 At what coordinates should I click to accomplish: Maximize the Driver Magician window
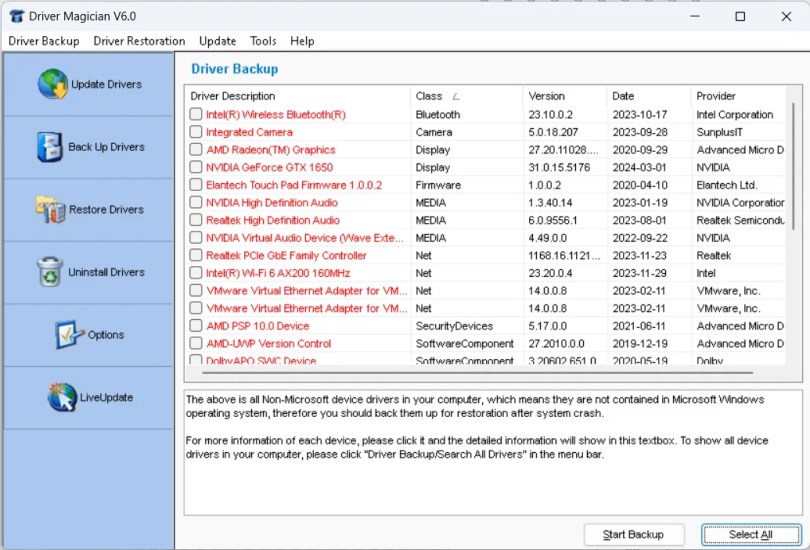740,17
